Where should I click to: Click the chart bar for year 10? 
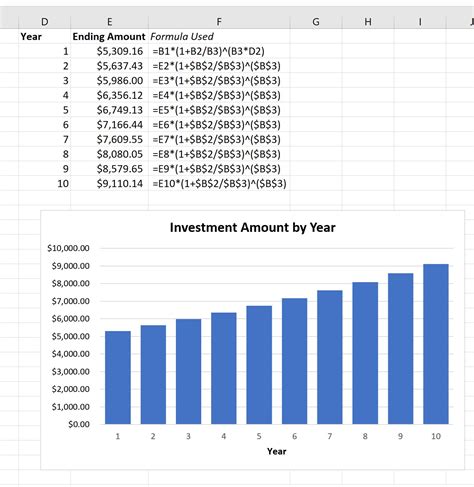436,344
